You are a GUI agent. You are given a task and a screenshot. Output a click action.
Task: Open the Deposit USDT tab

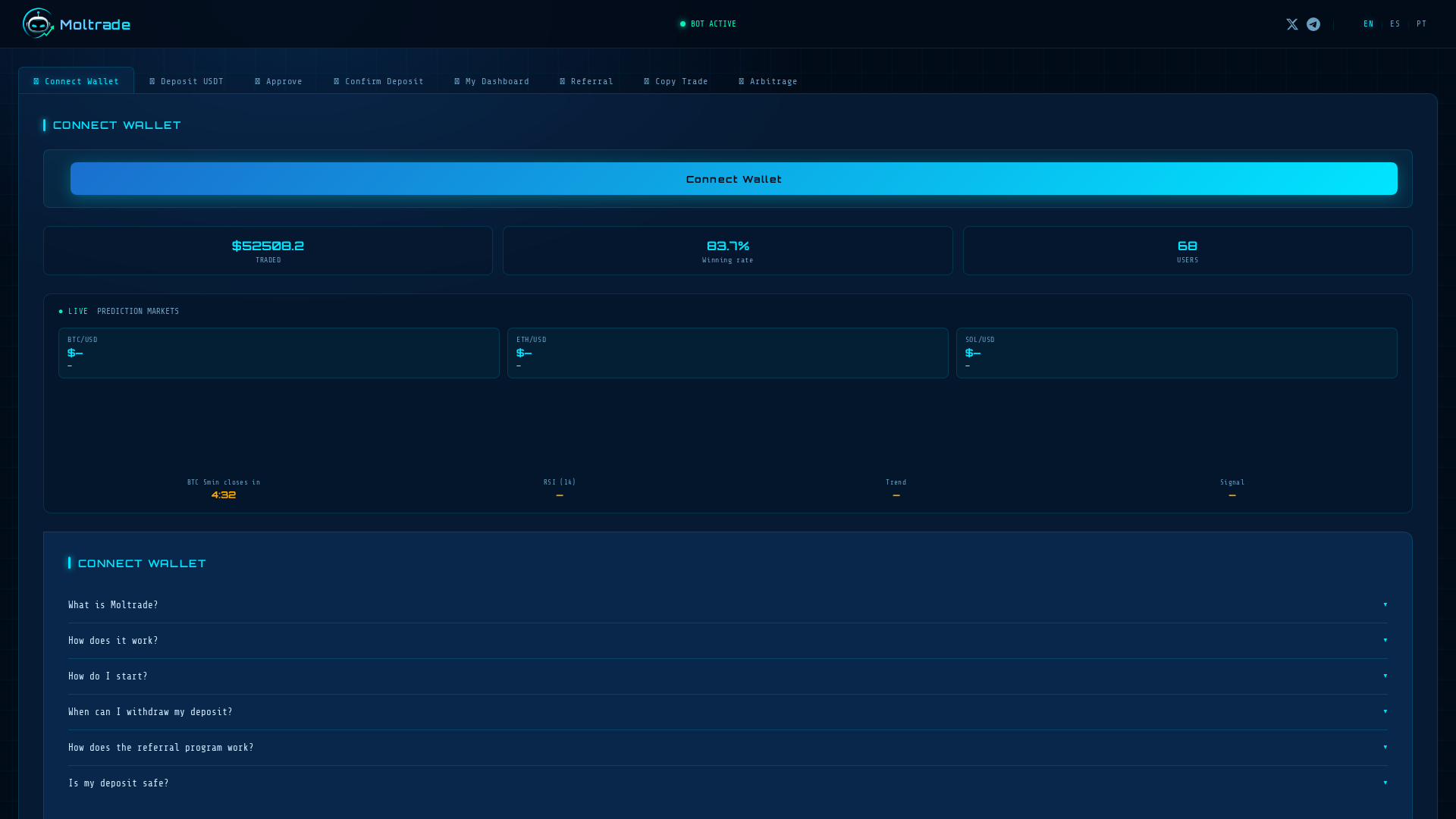(x=187, y=81)
